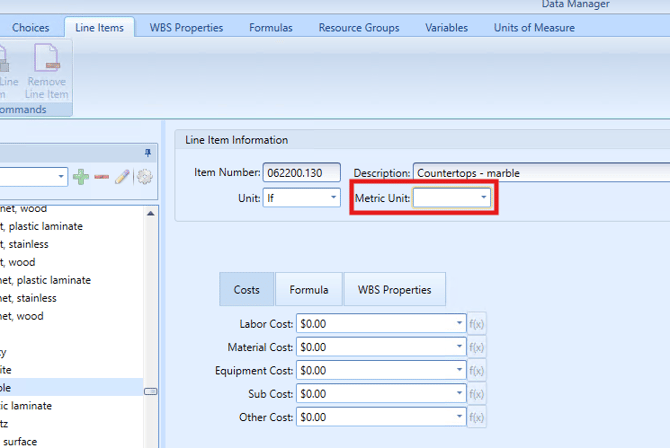Open the f(x) formula for Equipment Cost

point(477,370)
